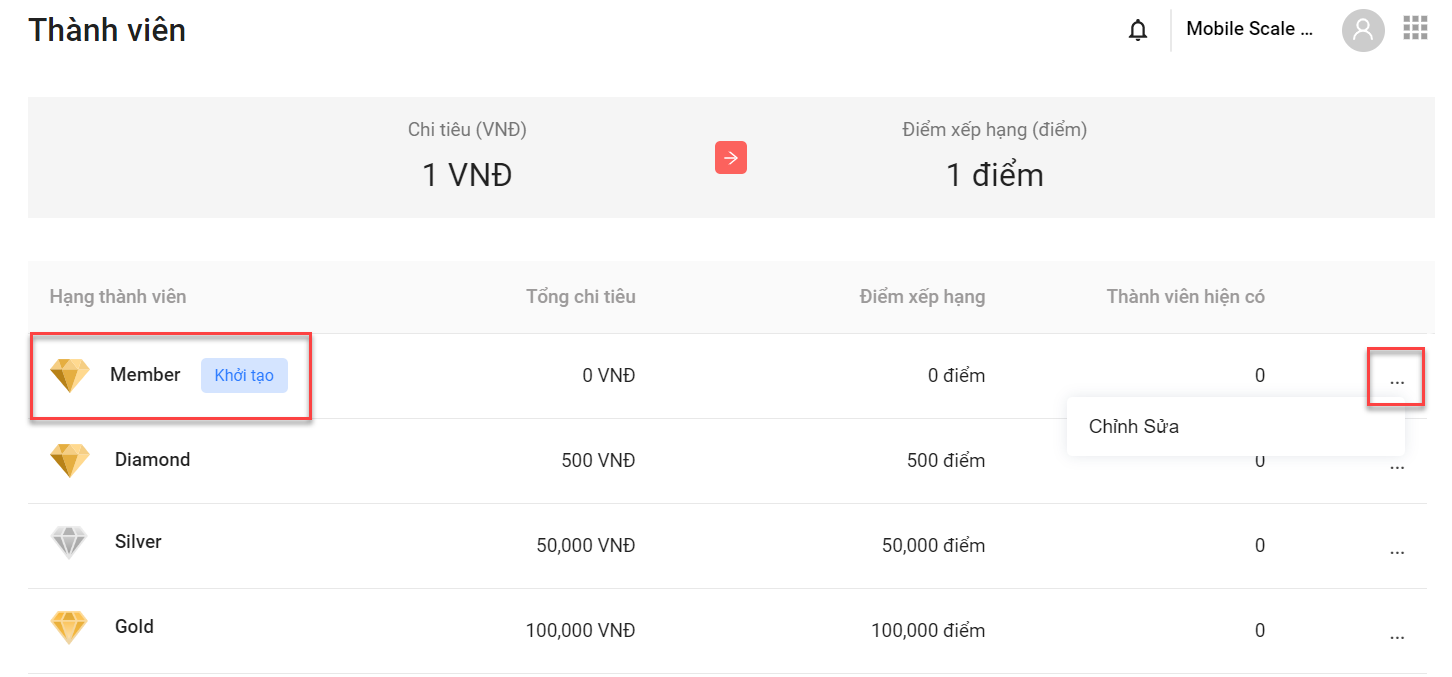Open the Mobile Scale account name
The height and width of the screenshot is (677, 1452).
[1250, 29]
